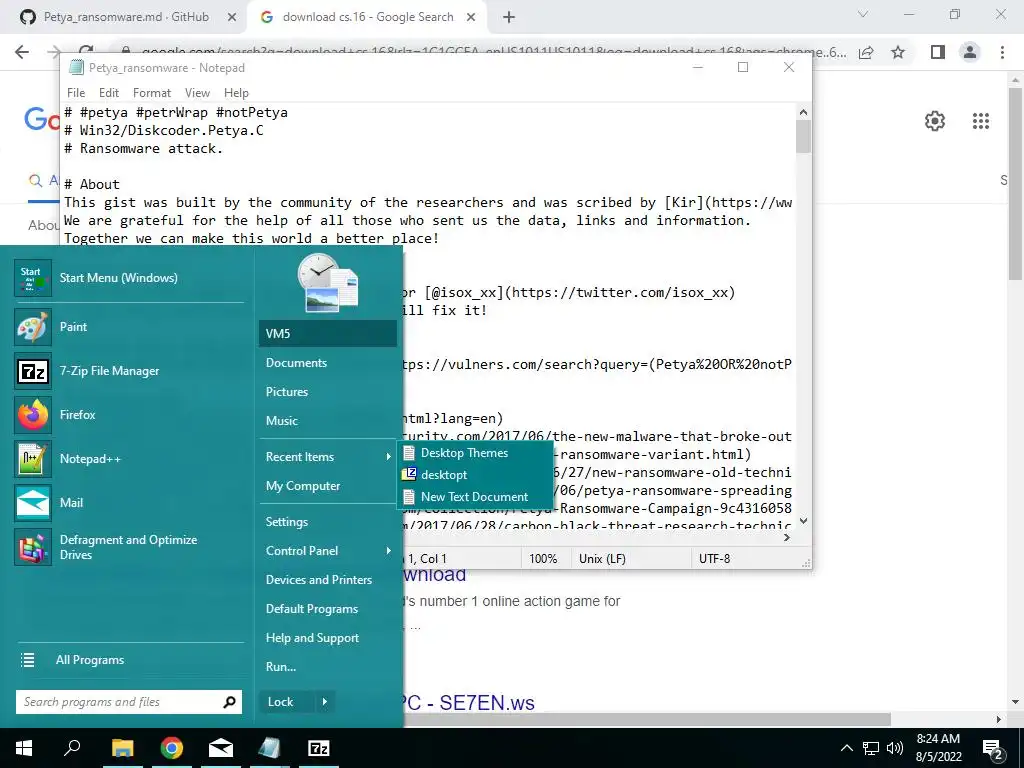Open Chrome profile avatar
Screen dimensions: 1024x768
tap(970, 52)
